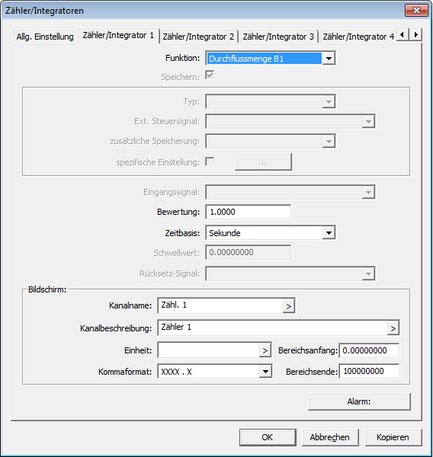Image resolution: width=433 pixels, height=457 pixels.
Task: Switch to Allg. Einstellung tab
Action: pos(45,36)
